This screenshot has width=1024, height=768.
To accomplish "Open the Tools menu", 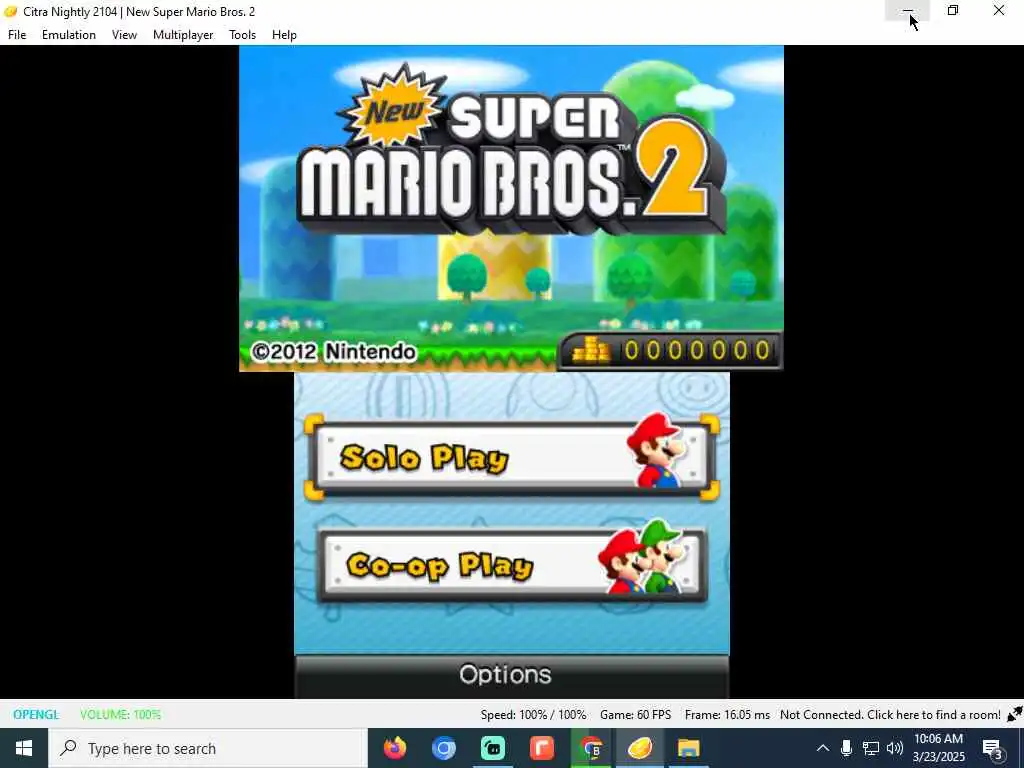I will pos(242,35).
